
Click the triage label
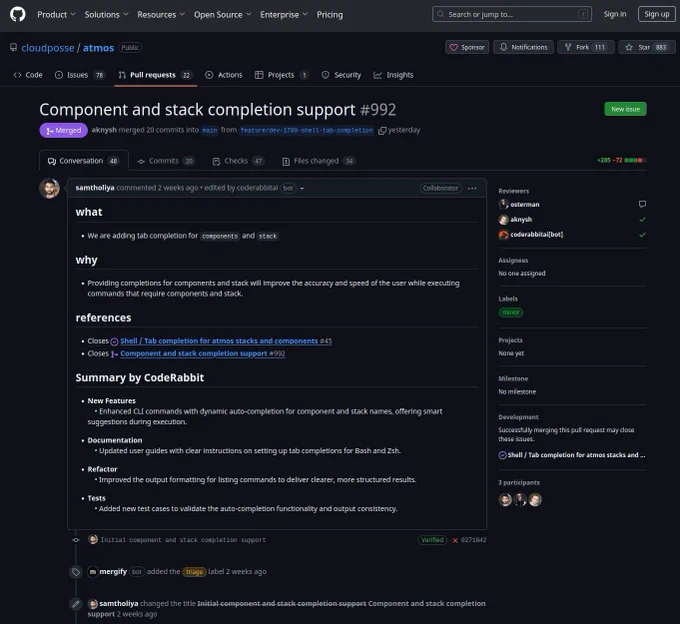click(x=194, y=572)
